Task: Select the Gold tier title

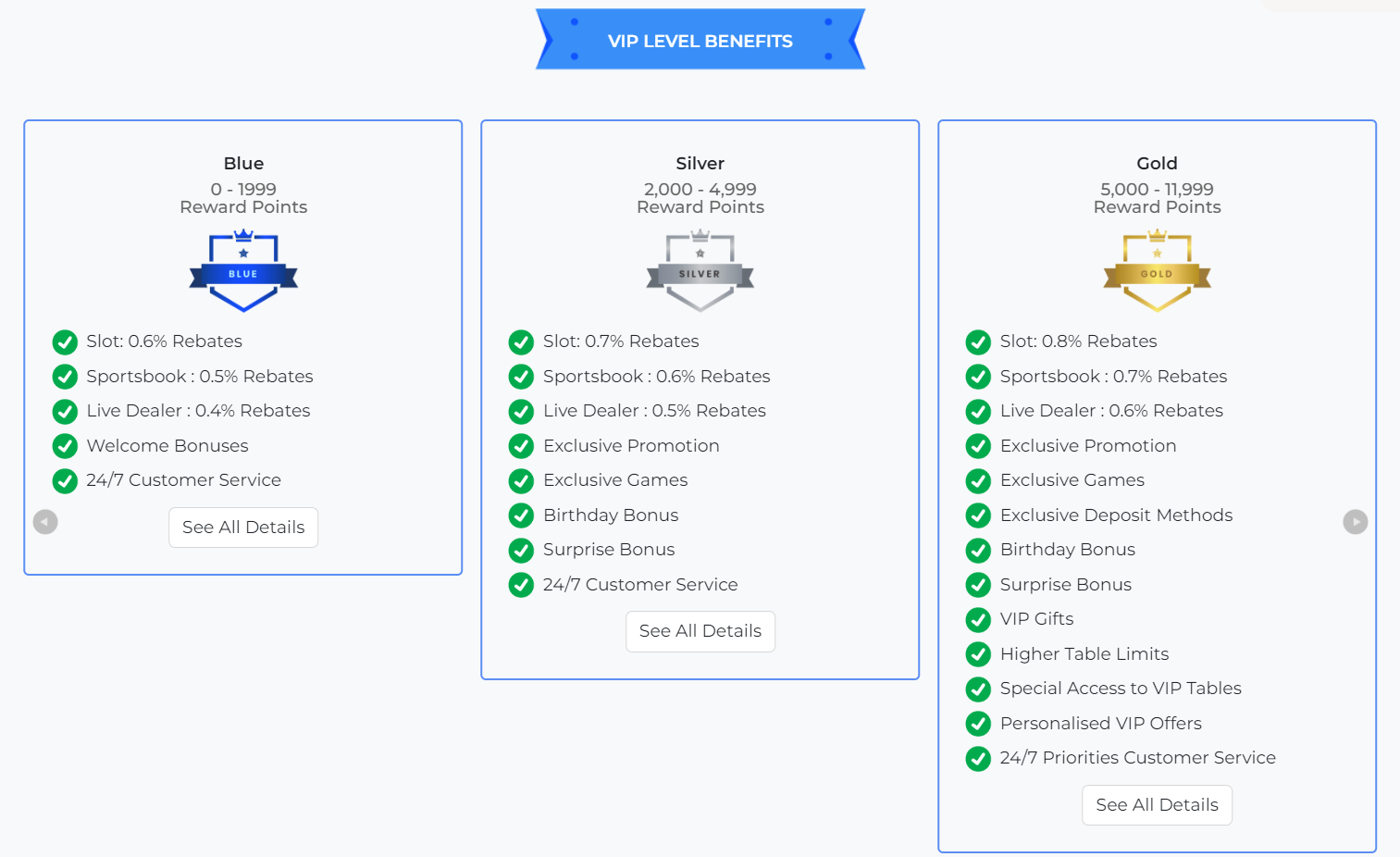Action: coord(1157,164)
